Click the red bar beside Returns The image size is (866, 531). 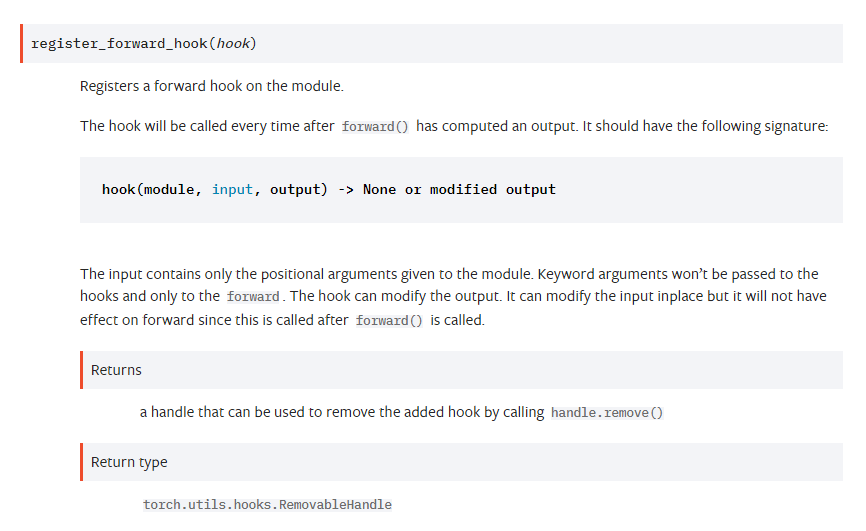pos(82,370)
